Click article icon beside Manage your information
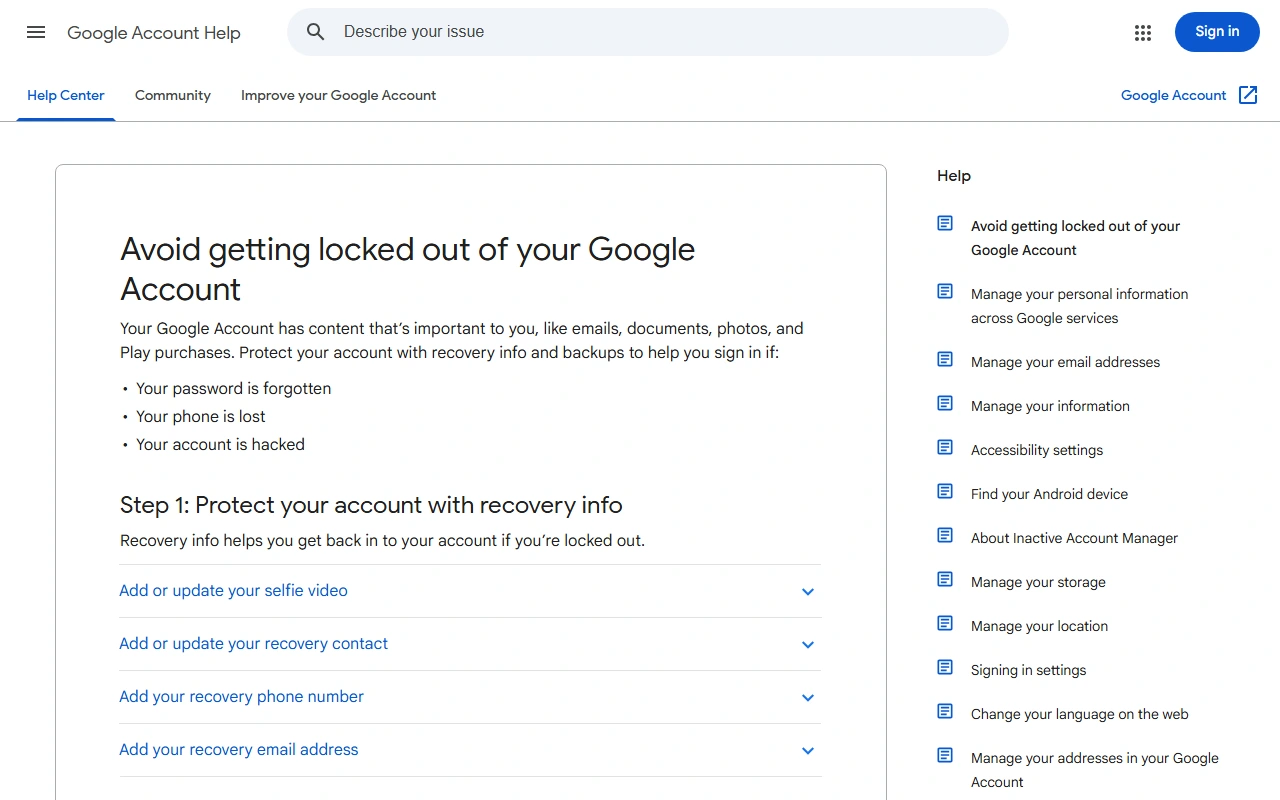The height and width of the screenshot is (800, 1280). [945, 403]
